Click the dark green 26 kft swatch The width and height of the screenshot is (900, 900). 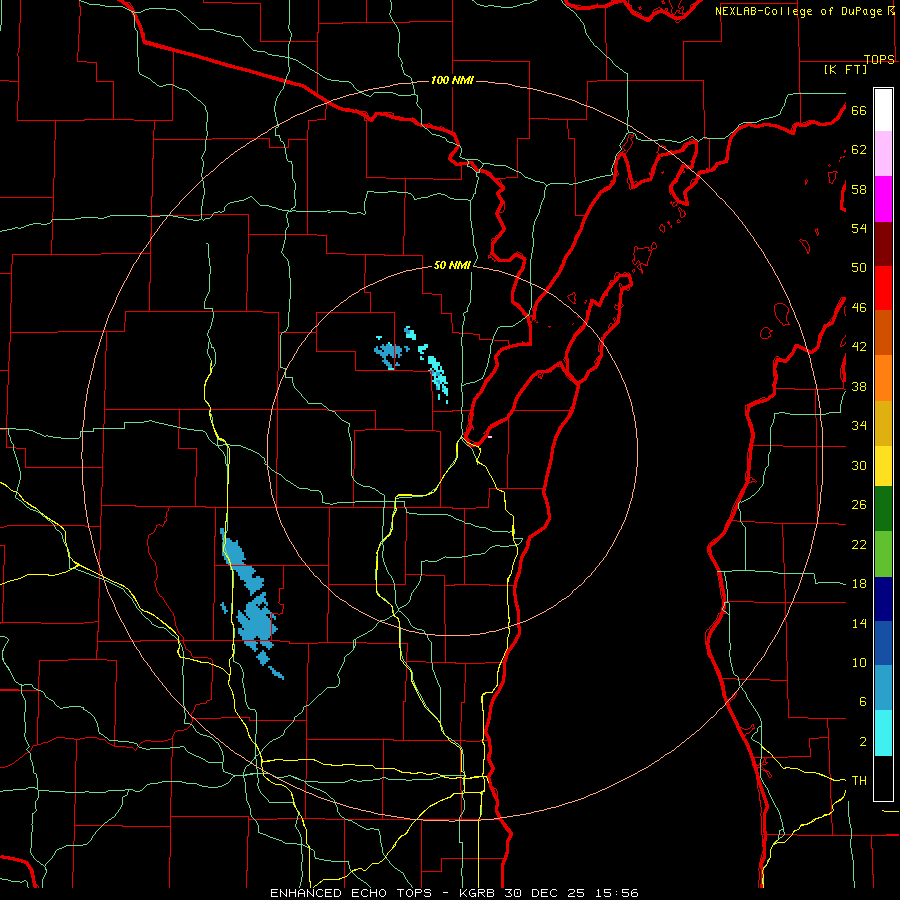883,508
